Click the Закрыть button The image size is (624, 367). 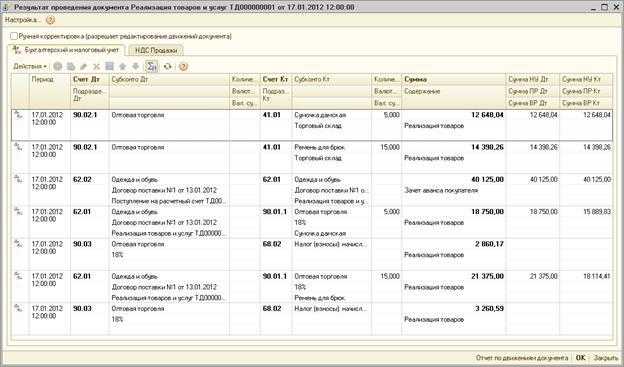(606, 357)
